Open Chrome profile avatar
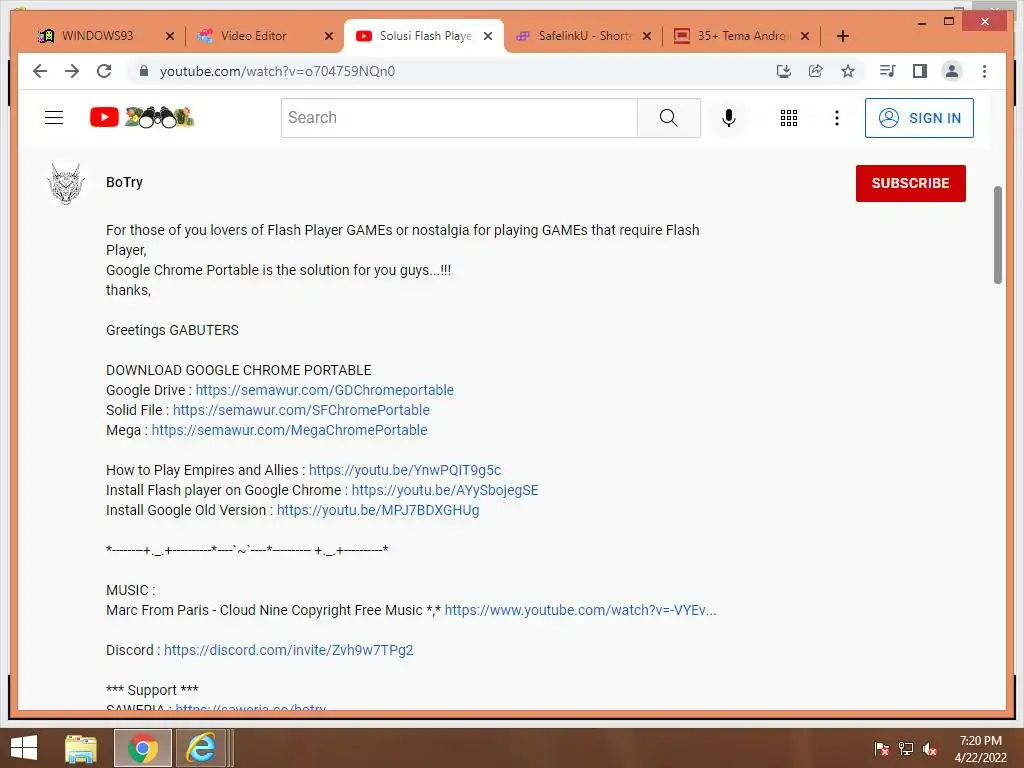1024x768 pixels. pyautogui.click(x=952, y=71)
